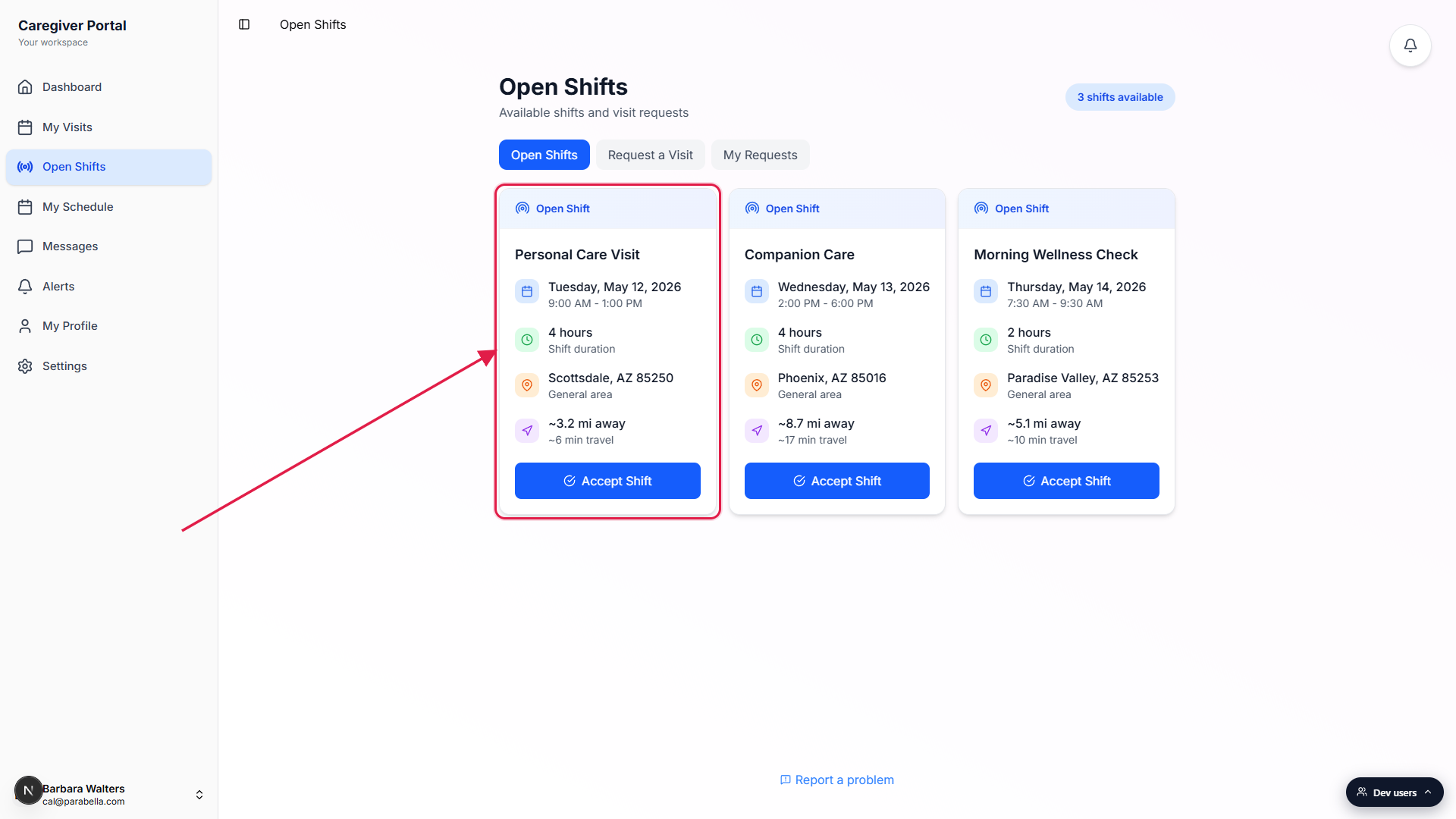Click the Companion Care calendar icon
Image resolution: width=1456 pixels, height=819 pixels.
[x=757, y=291]
